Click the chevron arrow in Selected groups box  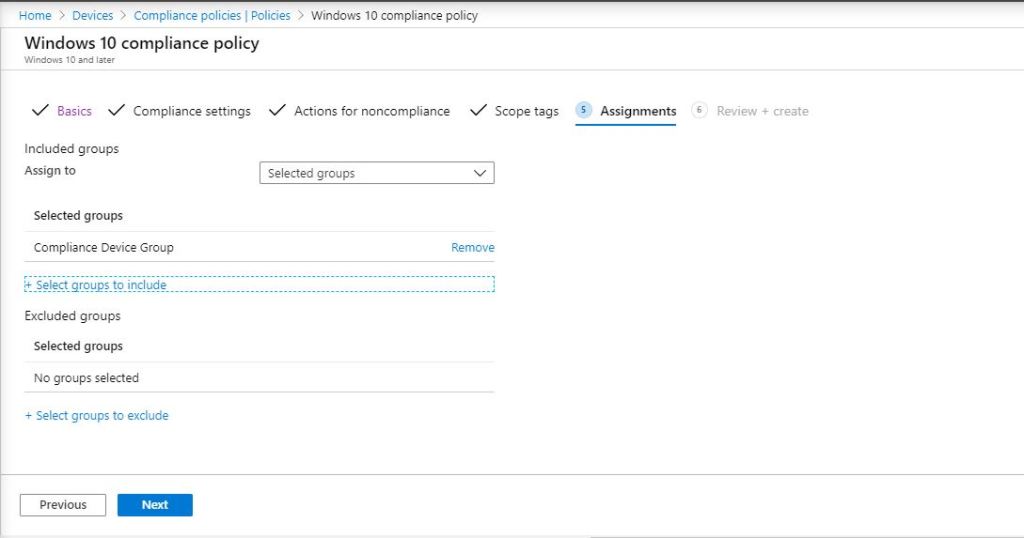coord(479,173)
